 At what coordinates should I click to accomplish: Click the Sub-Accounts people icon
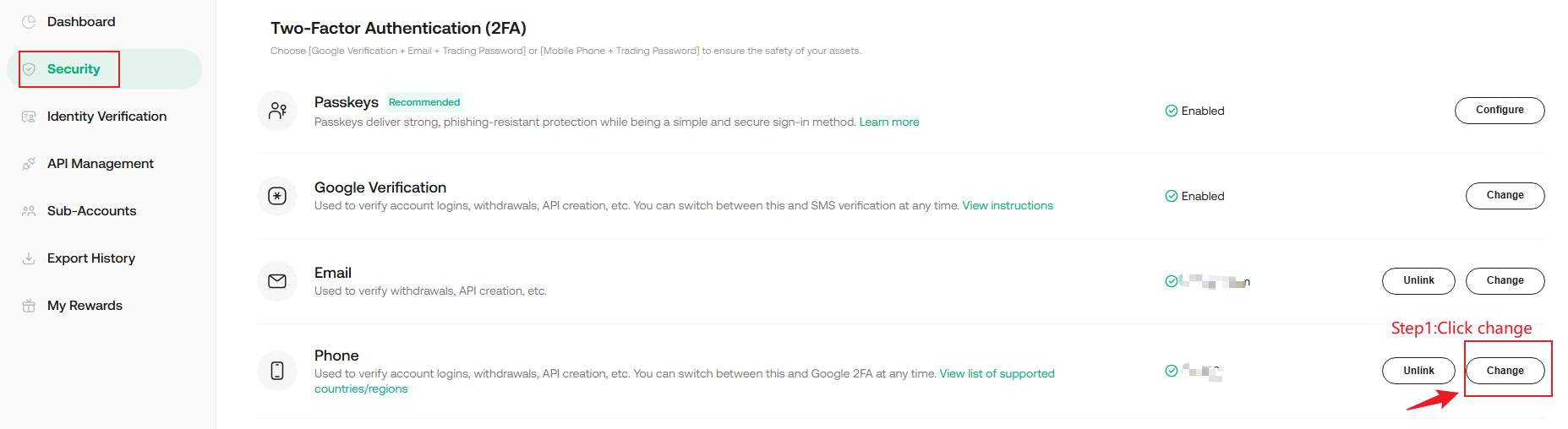click(29, 211)
